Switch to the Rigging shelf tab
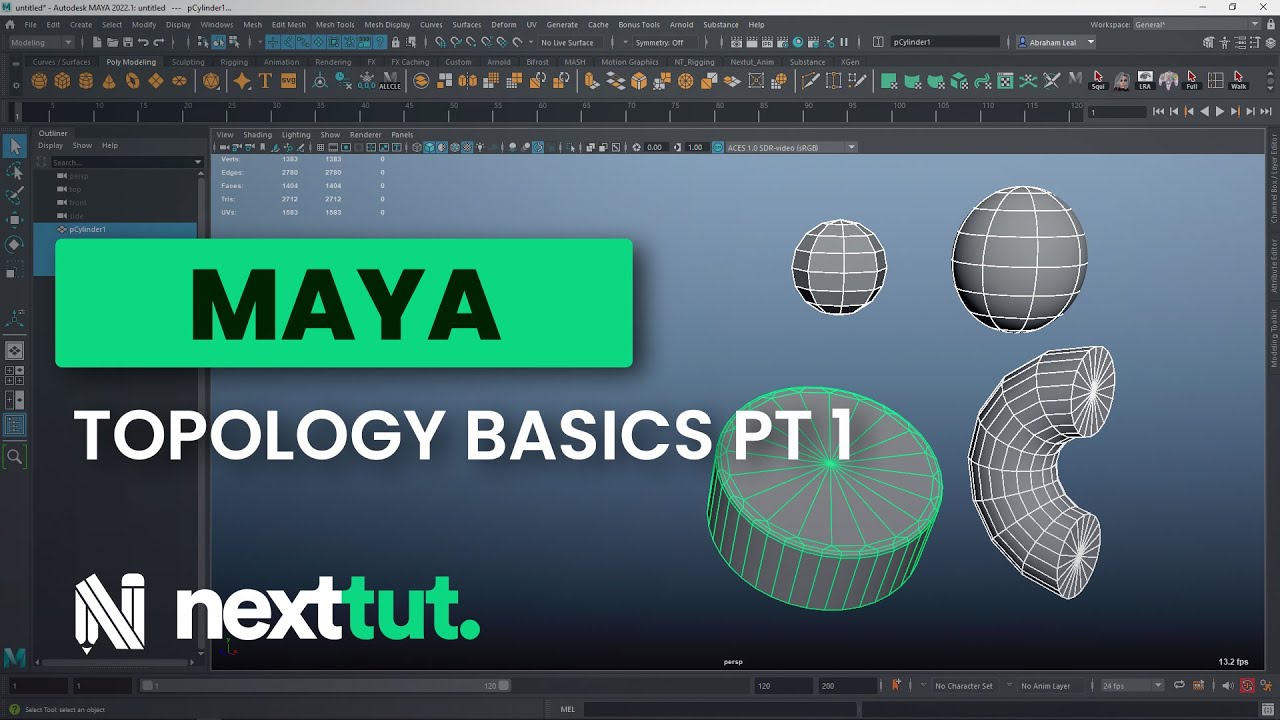Image resolution: width=1280 pixels, height=720 pixels. point(234,62)
